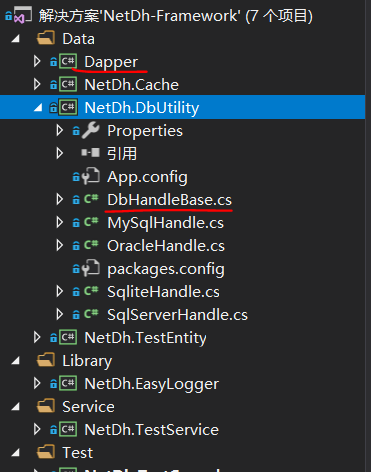The height and width of the screenshot is (472, 371).
Task: Select the Library folder label
Action: [x=87, y=361]
